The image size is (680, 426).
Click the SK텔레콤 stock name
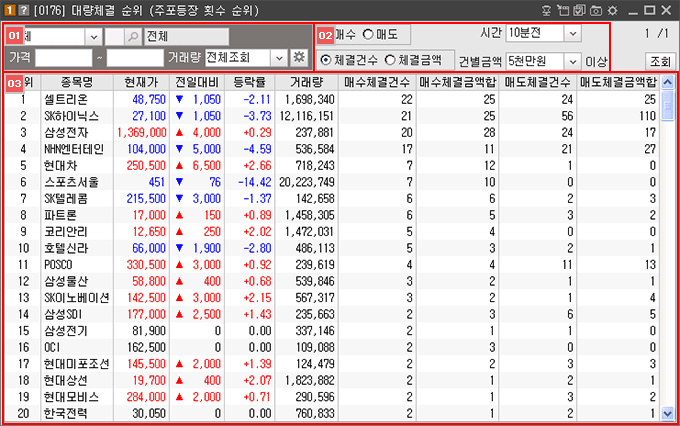pos(65,198)
